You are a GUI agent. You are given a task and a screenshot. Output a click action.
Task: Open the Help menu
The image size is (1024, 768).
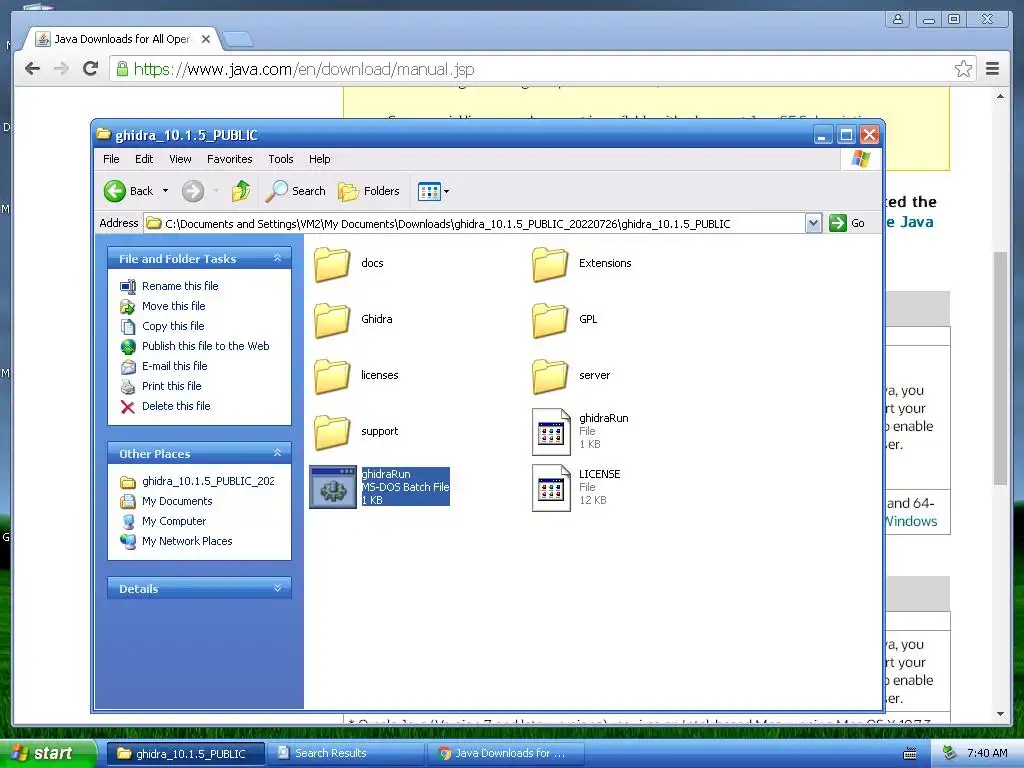[x=319, y=159]
